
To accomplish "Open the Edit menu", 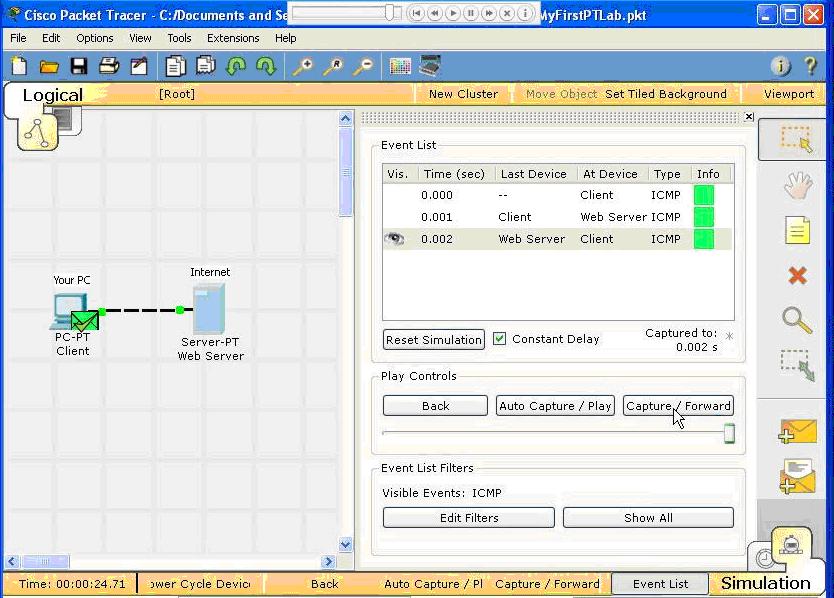I will click(x=51, y=38).
